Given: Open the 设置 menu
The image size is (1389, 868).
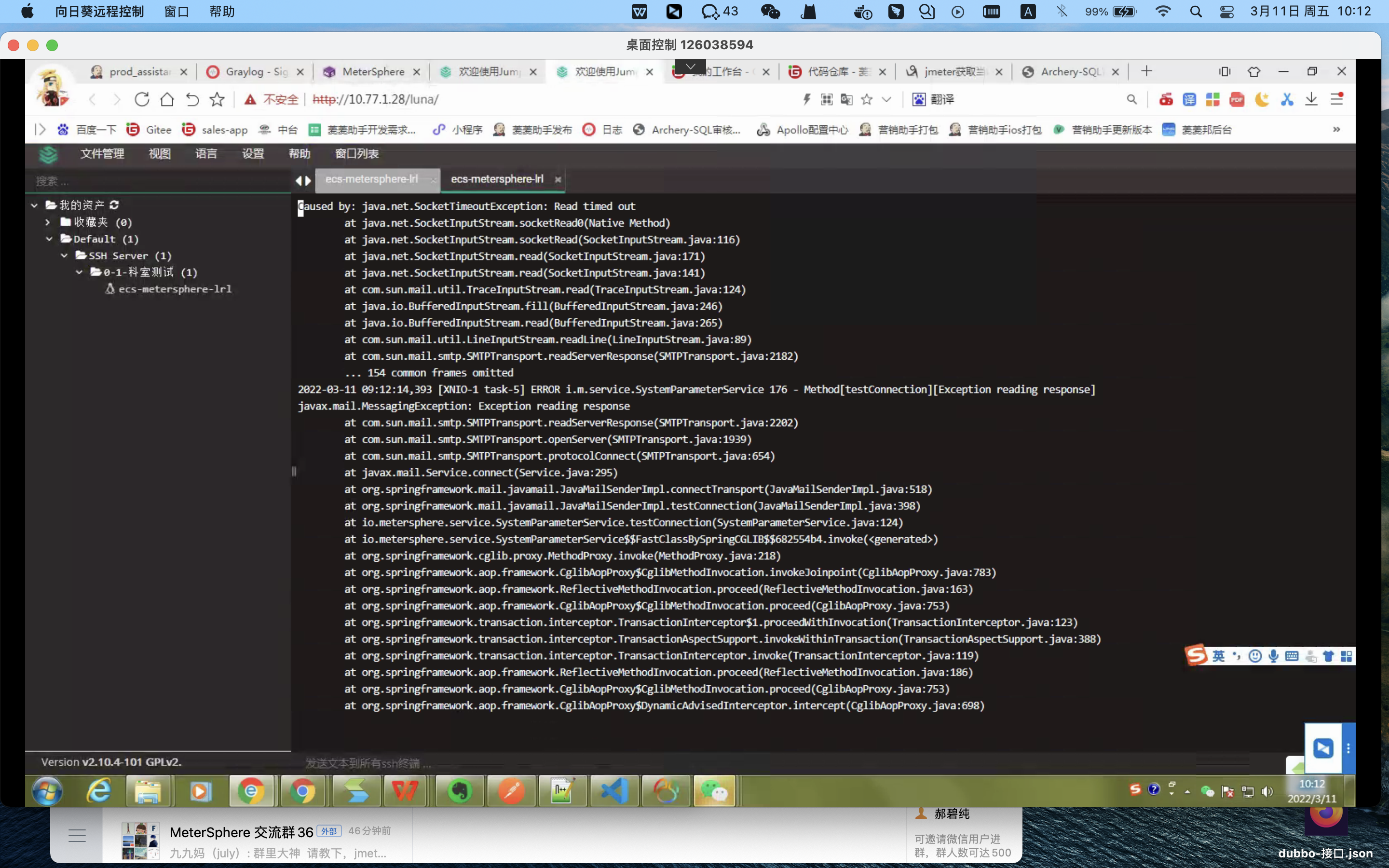Looking at the screenshot, I should pyautogui.click(x=253, y=153).
